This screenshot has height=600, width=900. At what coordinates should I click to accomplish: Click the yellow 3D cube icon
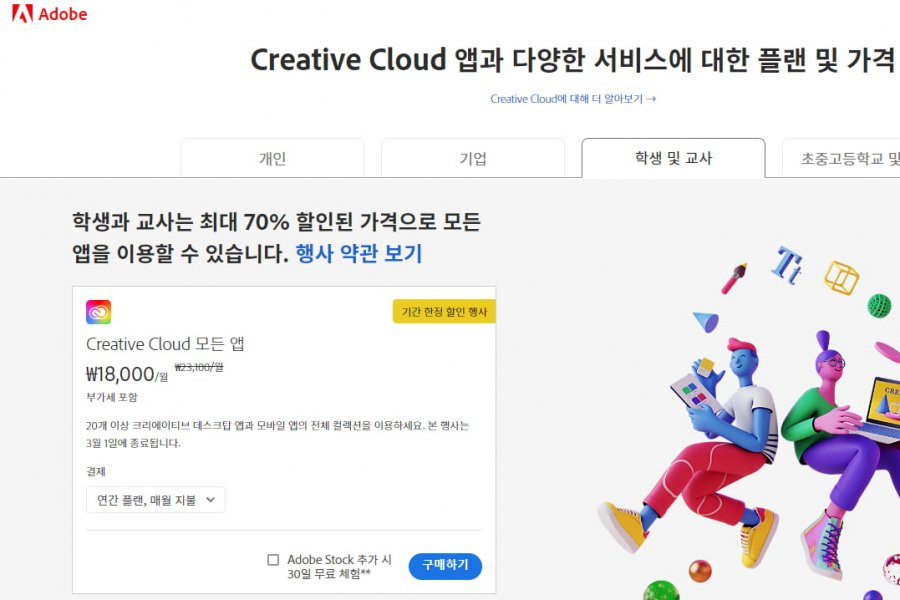(841, 277)
